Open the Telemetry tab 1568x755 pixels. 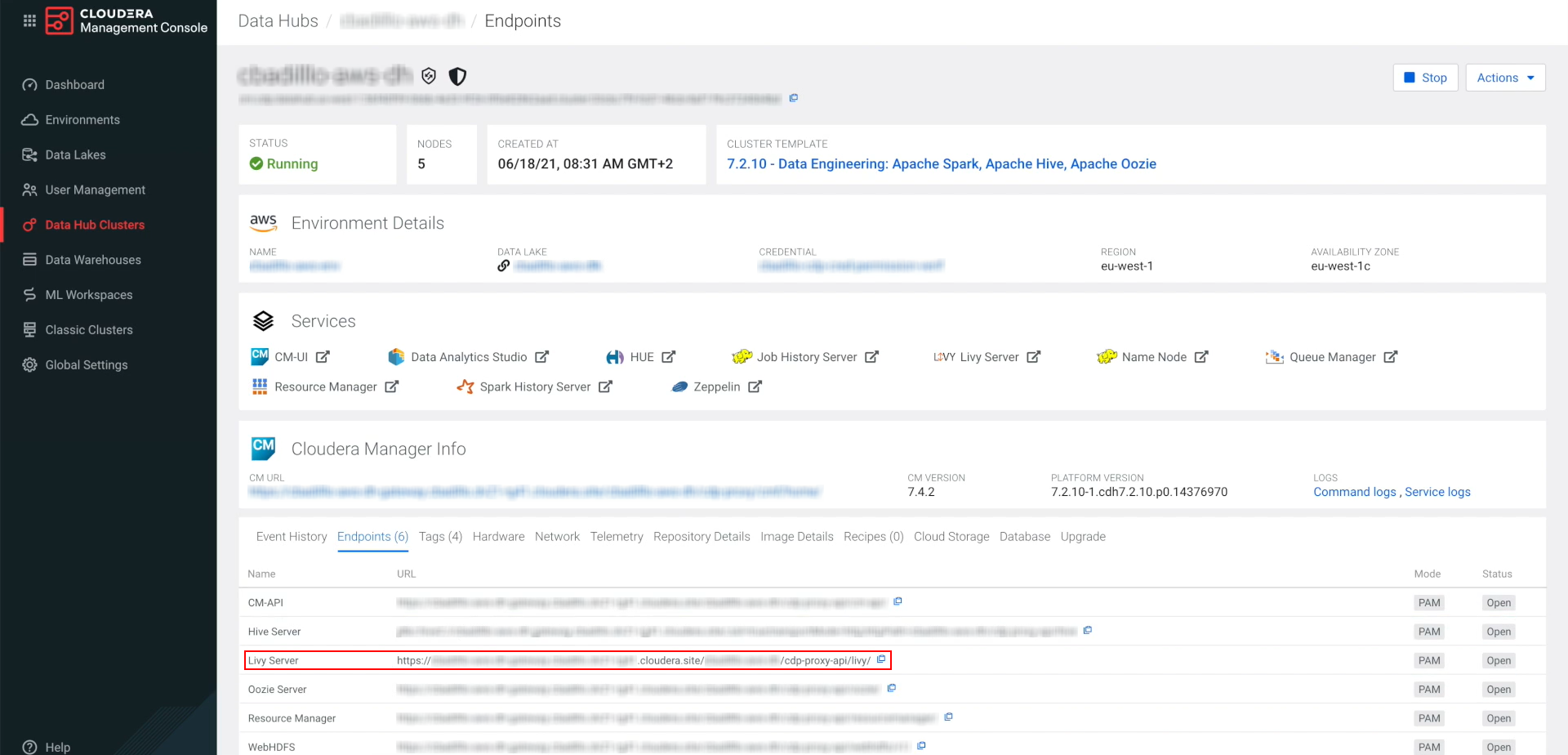click(617, 537)
